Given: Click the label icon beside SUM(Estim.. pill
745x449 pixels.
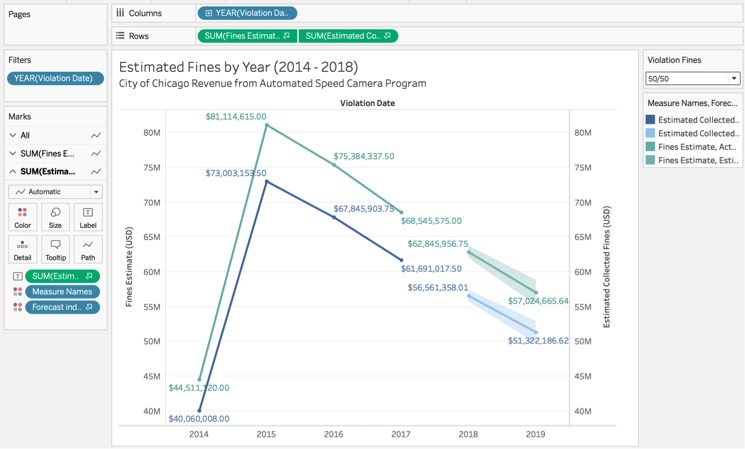Looking at the screenshot, I should click(x=17, y=276).
